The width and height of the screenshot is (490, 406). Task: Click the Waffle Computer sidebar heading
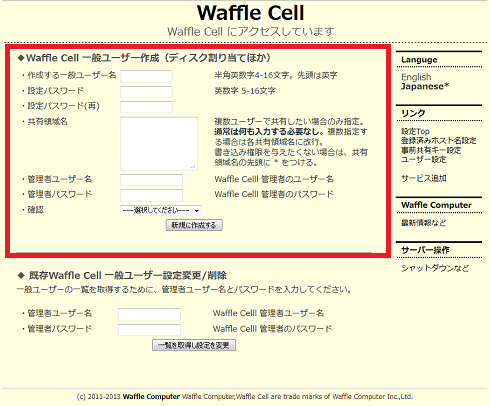(x=436, y=205)
